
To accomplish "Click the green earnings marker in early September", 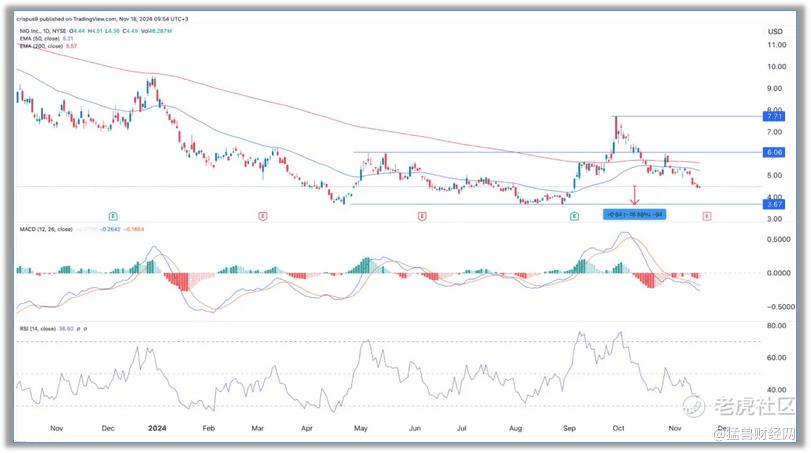I will [x=574, y=216].
